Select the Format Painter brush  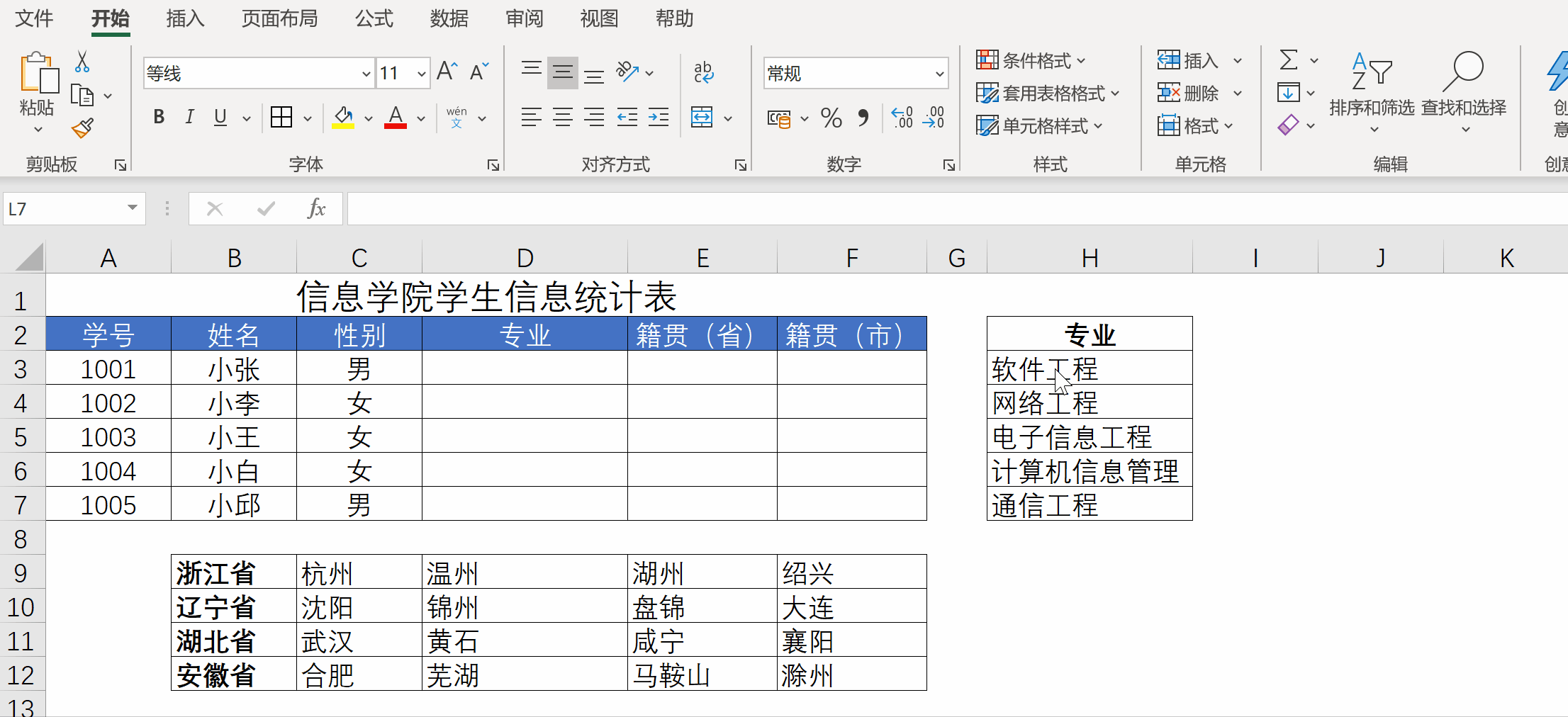(x=82, y=128)
